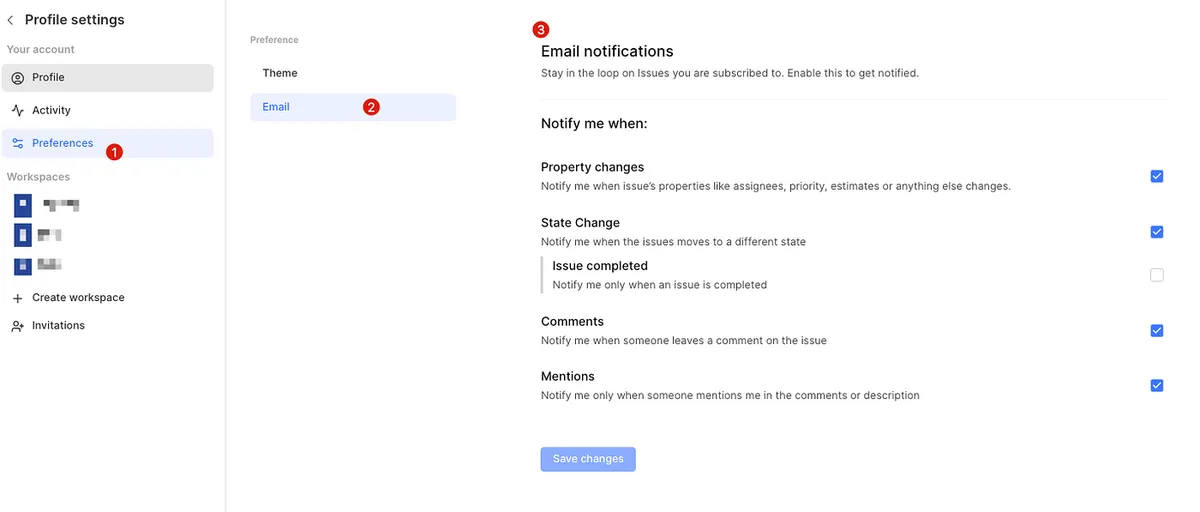This screenshot has width=1200, height=512.
Task: Enable the Issue completed checkbox
Action: pyautogui.click(x=1157, y=275)
